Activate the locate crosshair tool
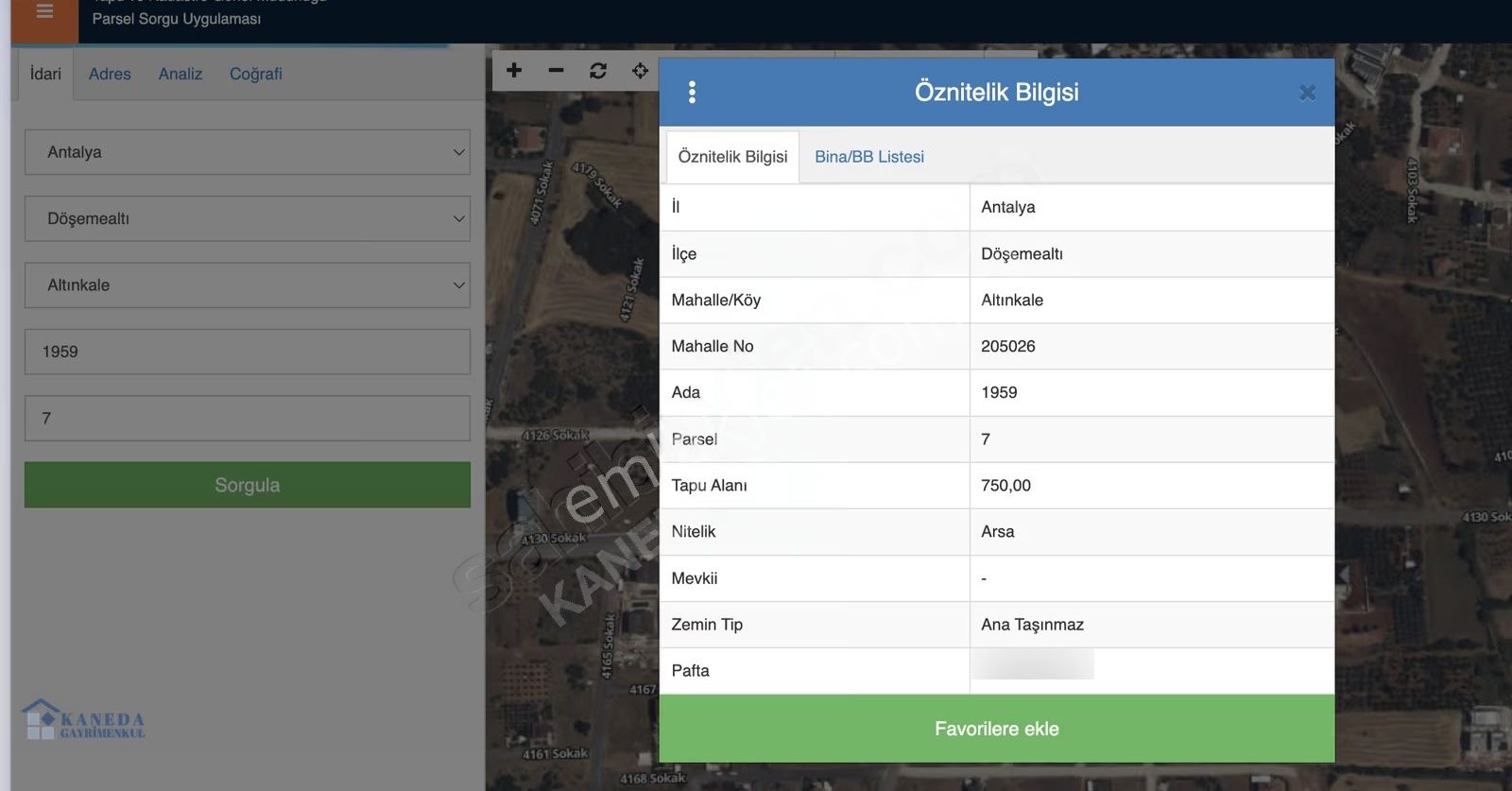 [640, 71]
